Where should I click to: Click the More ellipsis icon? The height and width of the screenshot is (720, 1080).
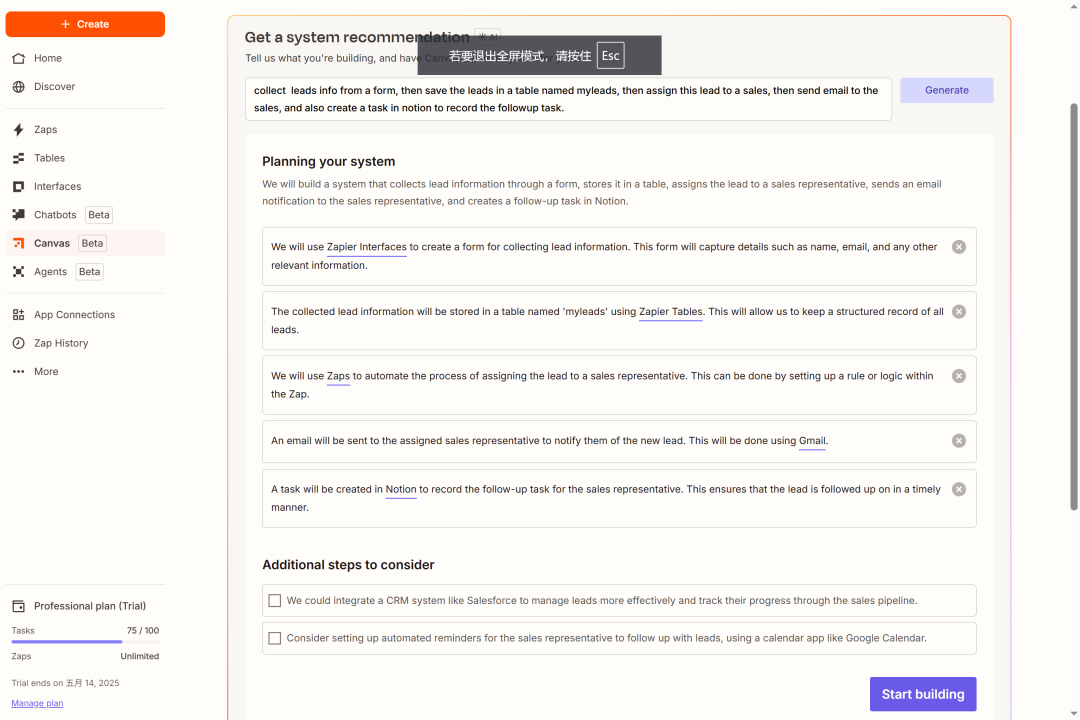pos(19,371)
